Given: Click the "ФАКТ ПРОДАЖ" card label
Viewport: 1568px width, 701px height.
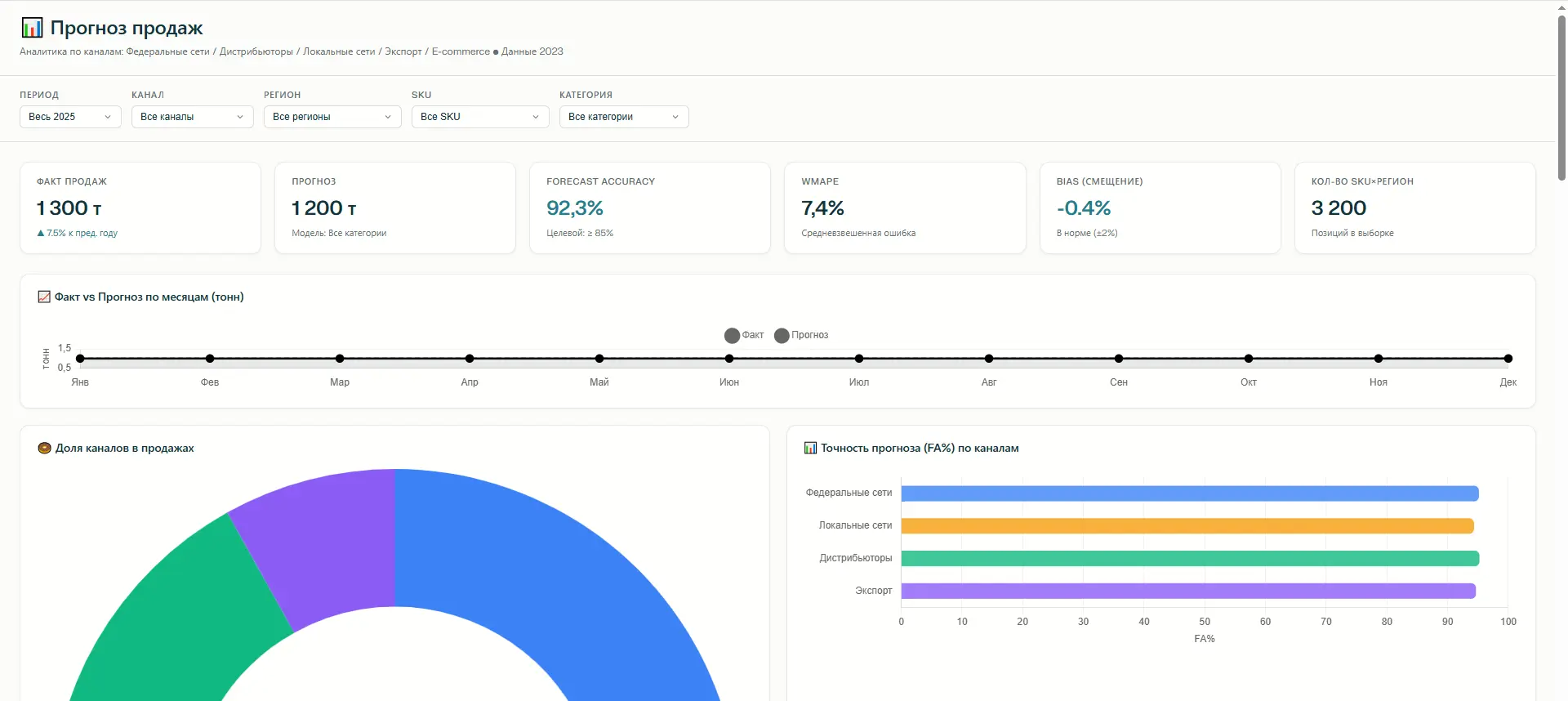Looking at the screenshot, I should (72, 181).
